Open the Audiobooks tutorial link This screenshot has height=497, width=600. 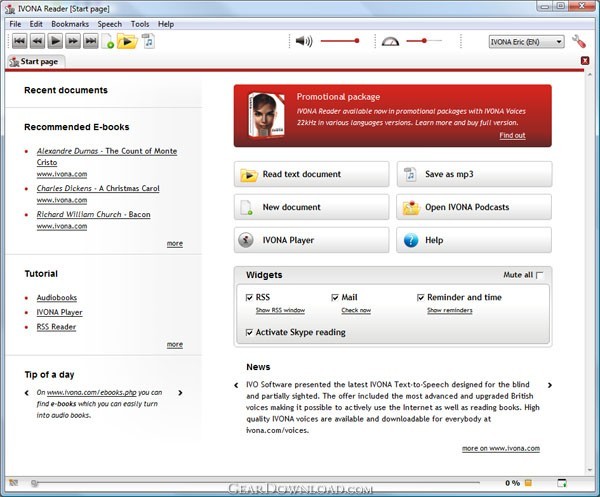coord(57,298)
